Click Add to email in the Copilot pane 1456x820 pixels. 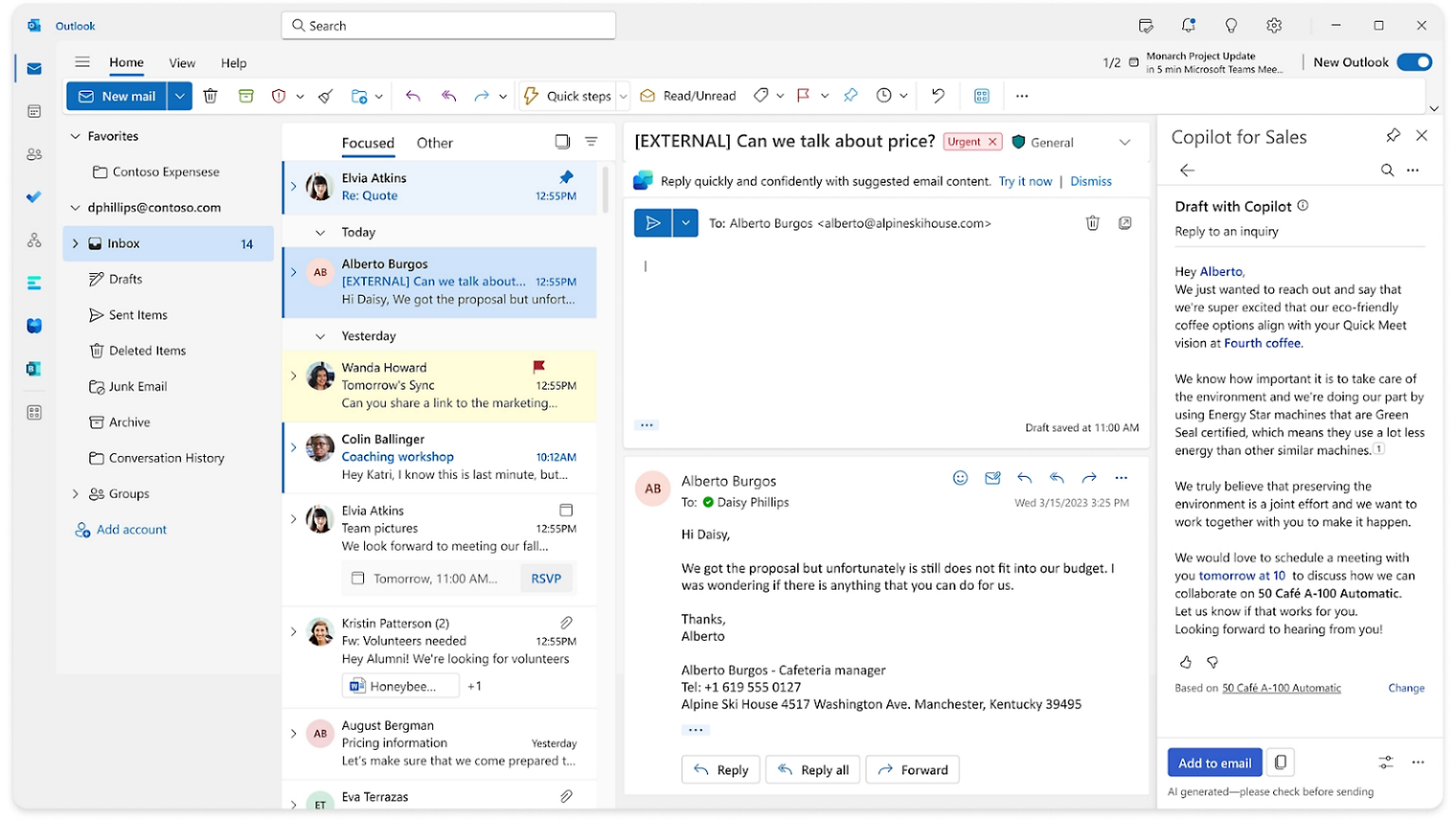coord(1214,761)
